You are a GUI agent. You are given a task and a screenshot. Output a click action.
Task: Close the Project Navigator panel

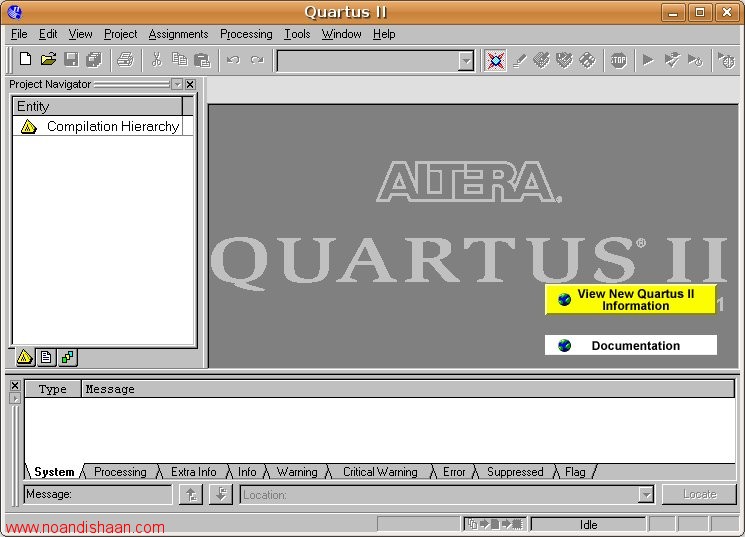tap(190, 85)
